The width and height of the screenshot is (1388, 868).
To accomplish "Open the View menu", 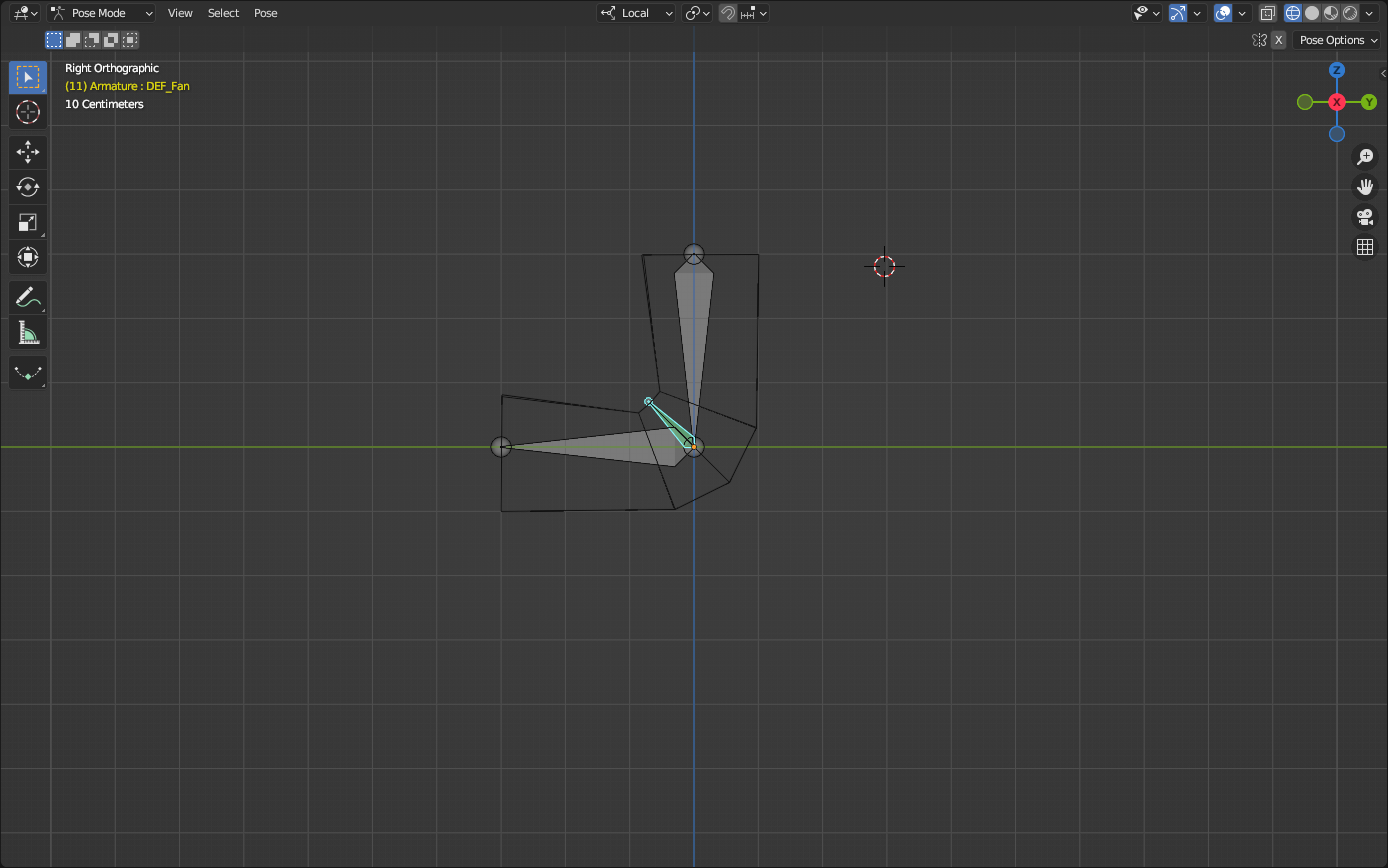I will point(180,13).
